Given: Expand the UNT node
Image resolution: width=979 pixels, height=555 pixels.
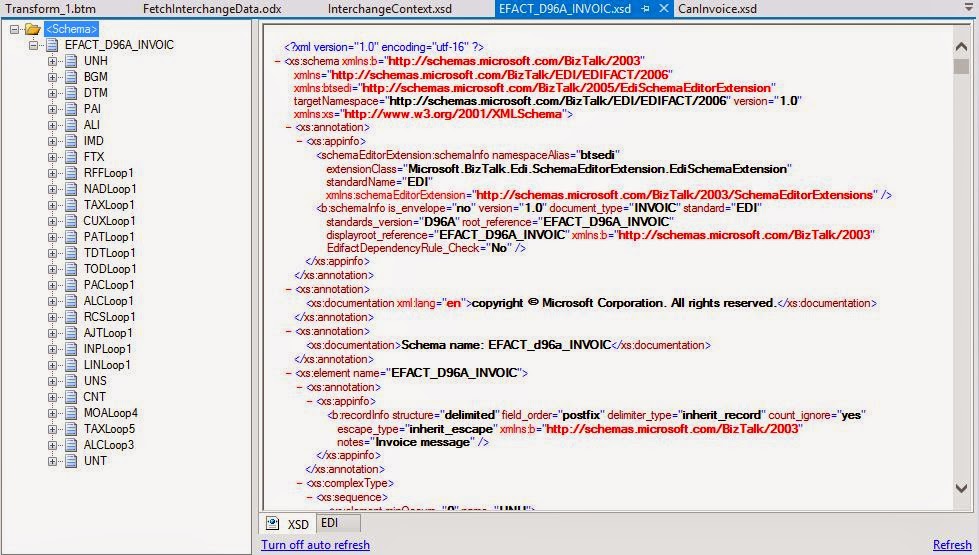Looking at the screenshot, I should 52,461.
